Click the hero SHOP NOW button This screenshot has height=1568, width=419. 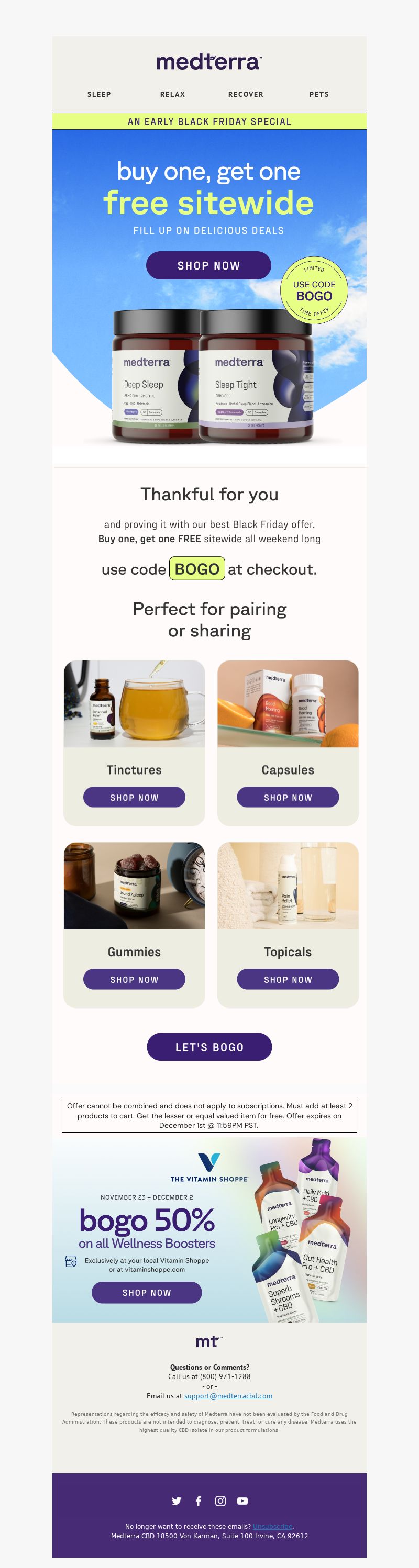[209, 265]
